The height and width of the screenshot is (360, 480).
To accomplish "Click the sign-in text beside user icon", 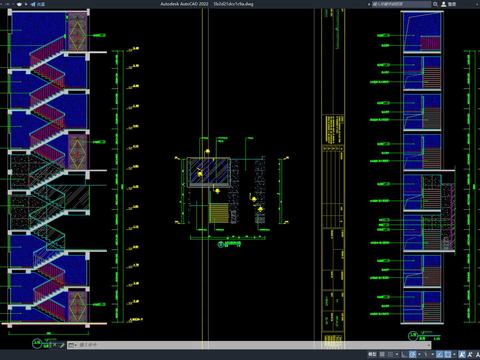I will click(452, 4).
